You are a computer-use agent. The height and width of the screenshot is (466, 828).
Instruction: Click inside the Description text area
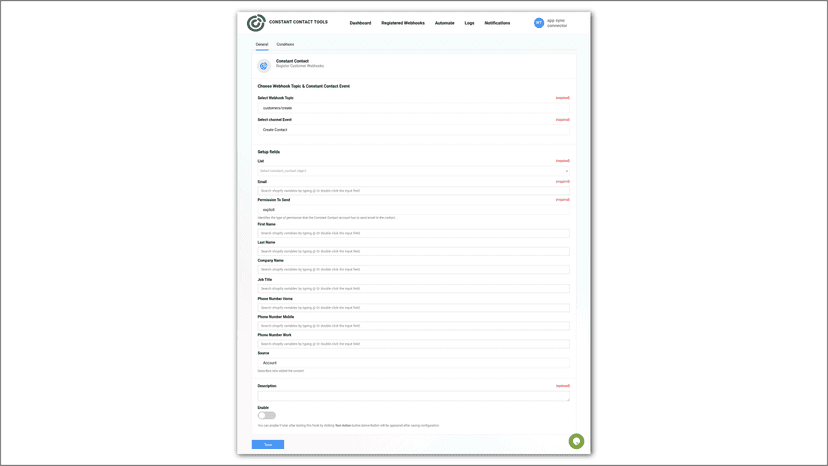point(413,396)
